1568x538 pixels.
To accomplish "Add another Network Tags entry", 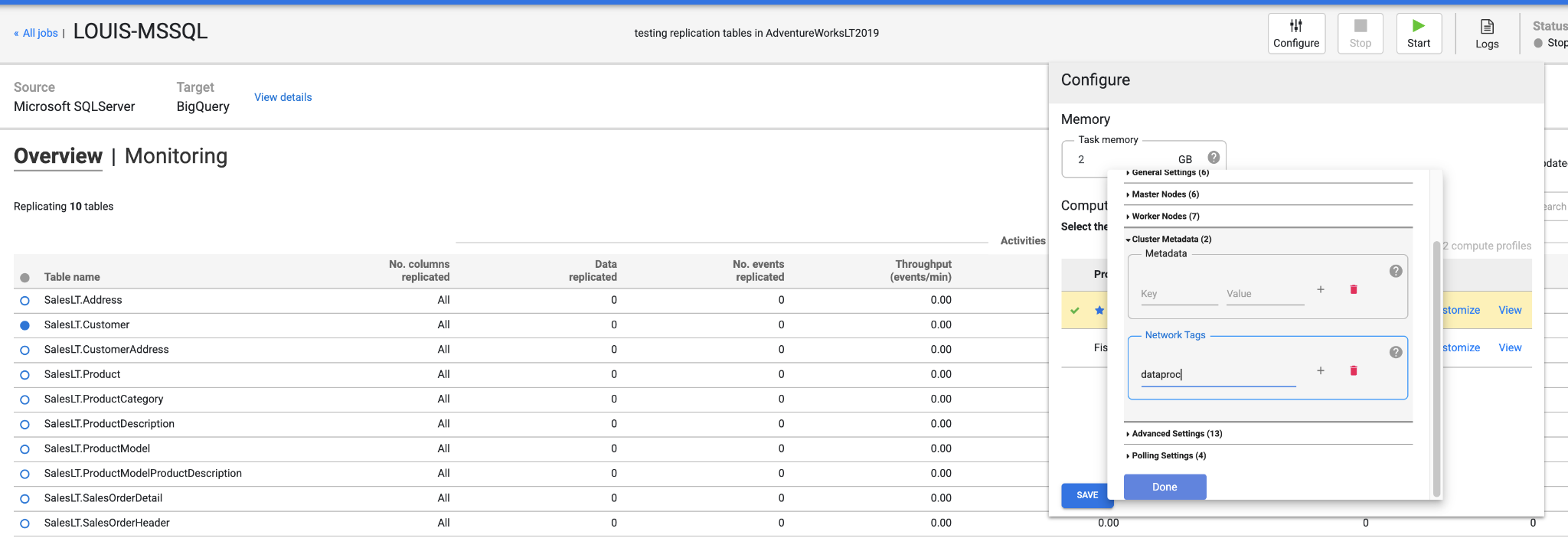I will coord(1320,370).
